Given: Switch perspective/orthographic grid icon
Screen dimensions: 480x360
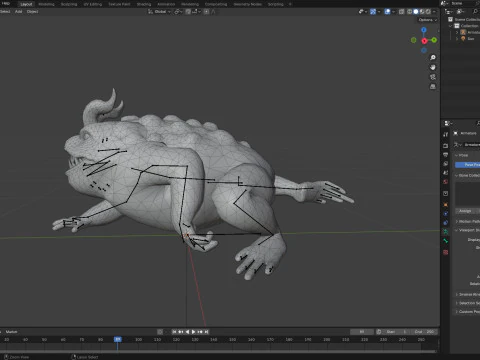Looking at the screenshot, I should tap(433, 87).
